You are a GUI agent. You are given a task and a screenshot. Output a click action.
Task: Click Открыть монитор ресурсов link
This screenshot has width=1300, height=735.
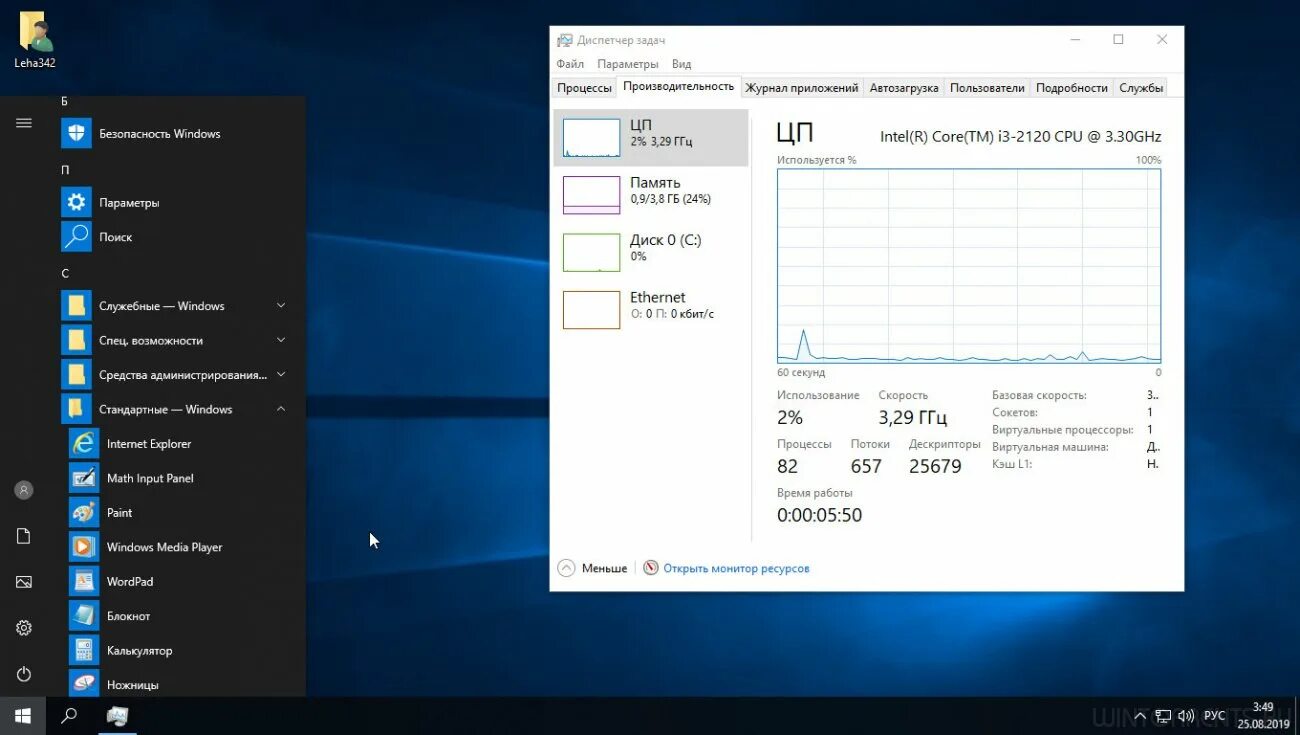pos(736,568)
